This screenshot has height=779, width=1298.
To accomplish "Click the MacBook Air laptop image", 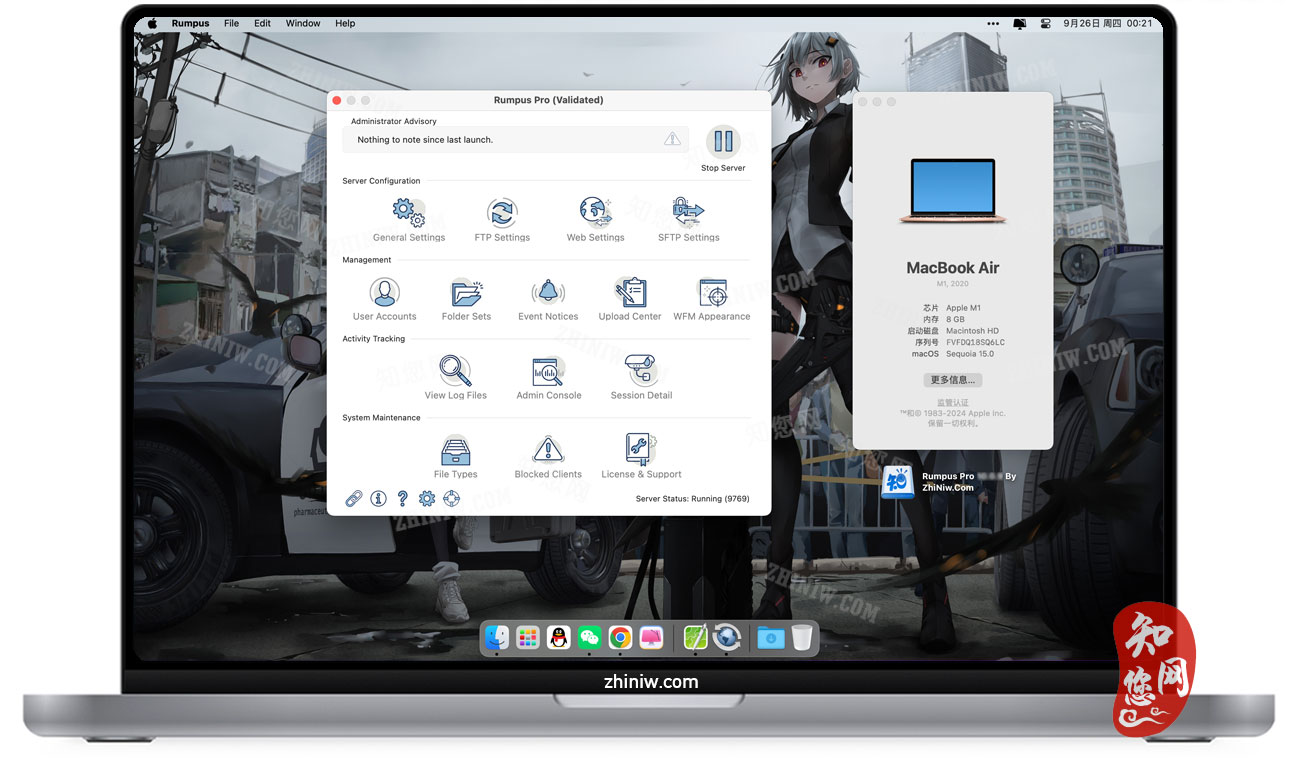I will tap(953, 190).
